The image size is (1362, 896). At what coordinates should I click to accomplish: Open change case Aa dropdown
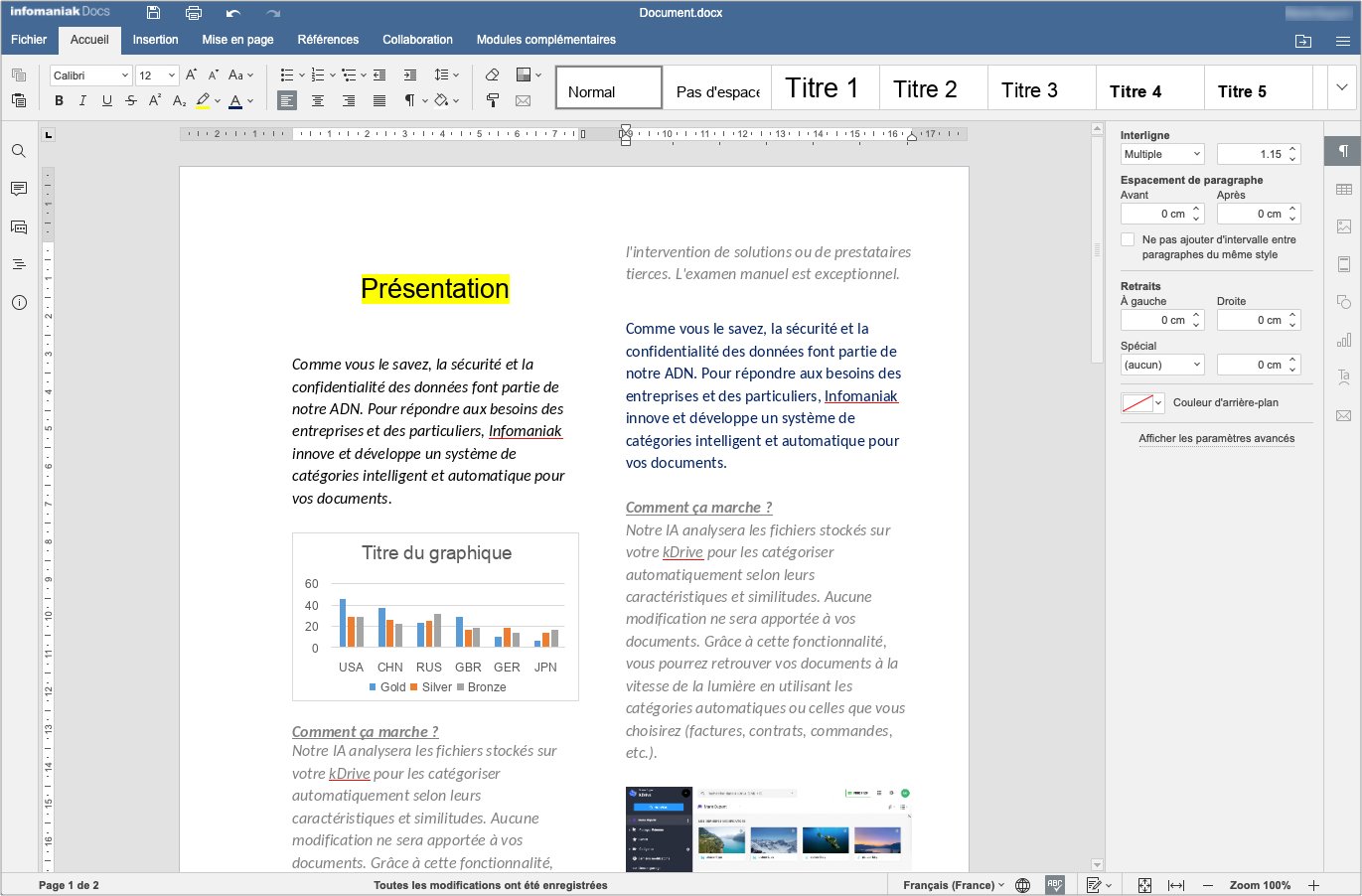pos(241,75)
